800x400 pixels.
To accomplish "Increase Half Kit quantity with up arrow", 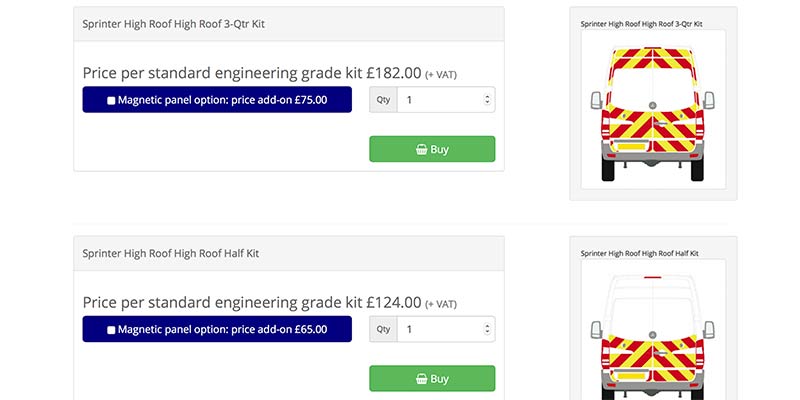I will pyautogui.click(x=487, y=327).
